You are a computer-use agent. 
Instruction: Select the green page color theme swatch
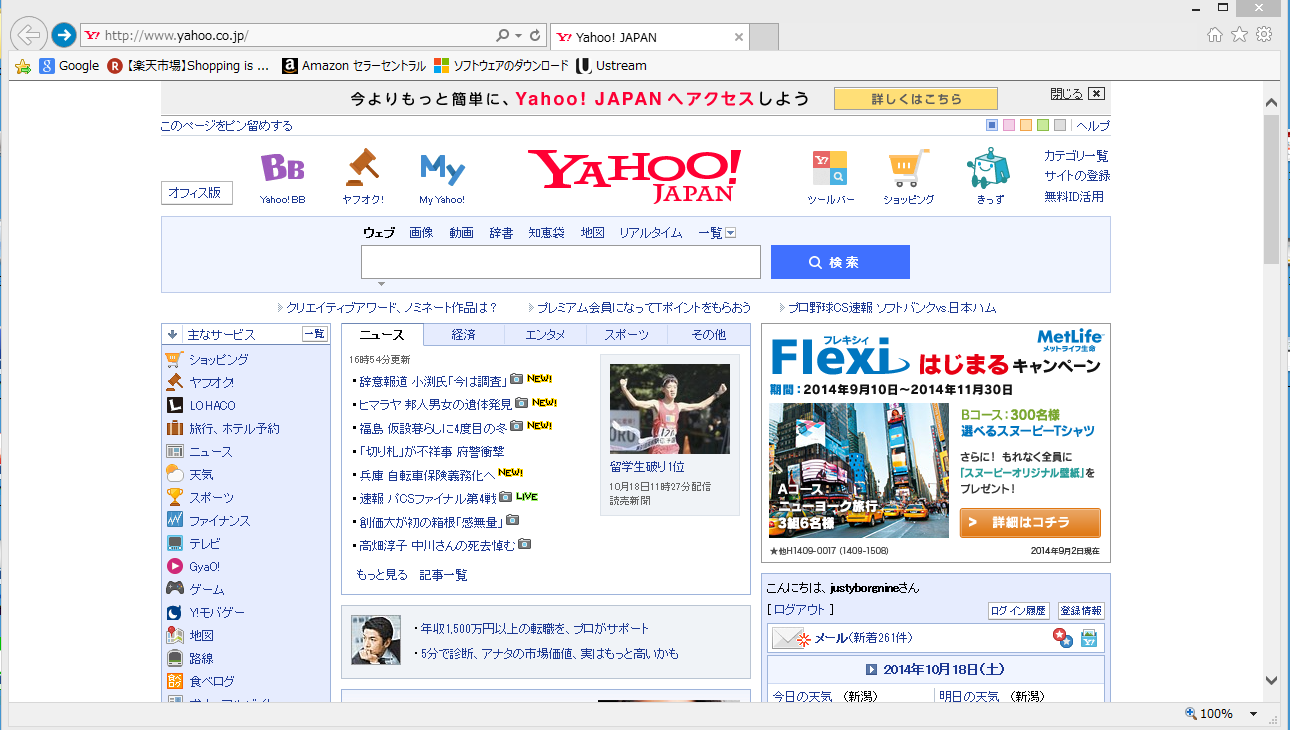(1043, 125)
